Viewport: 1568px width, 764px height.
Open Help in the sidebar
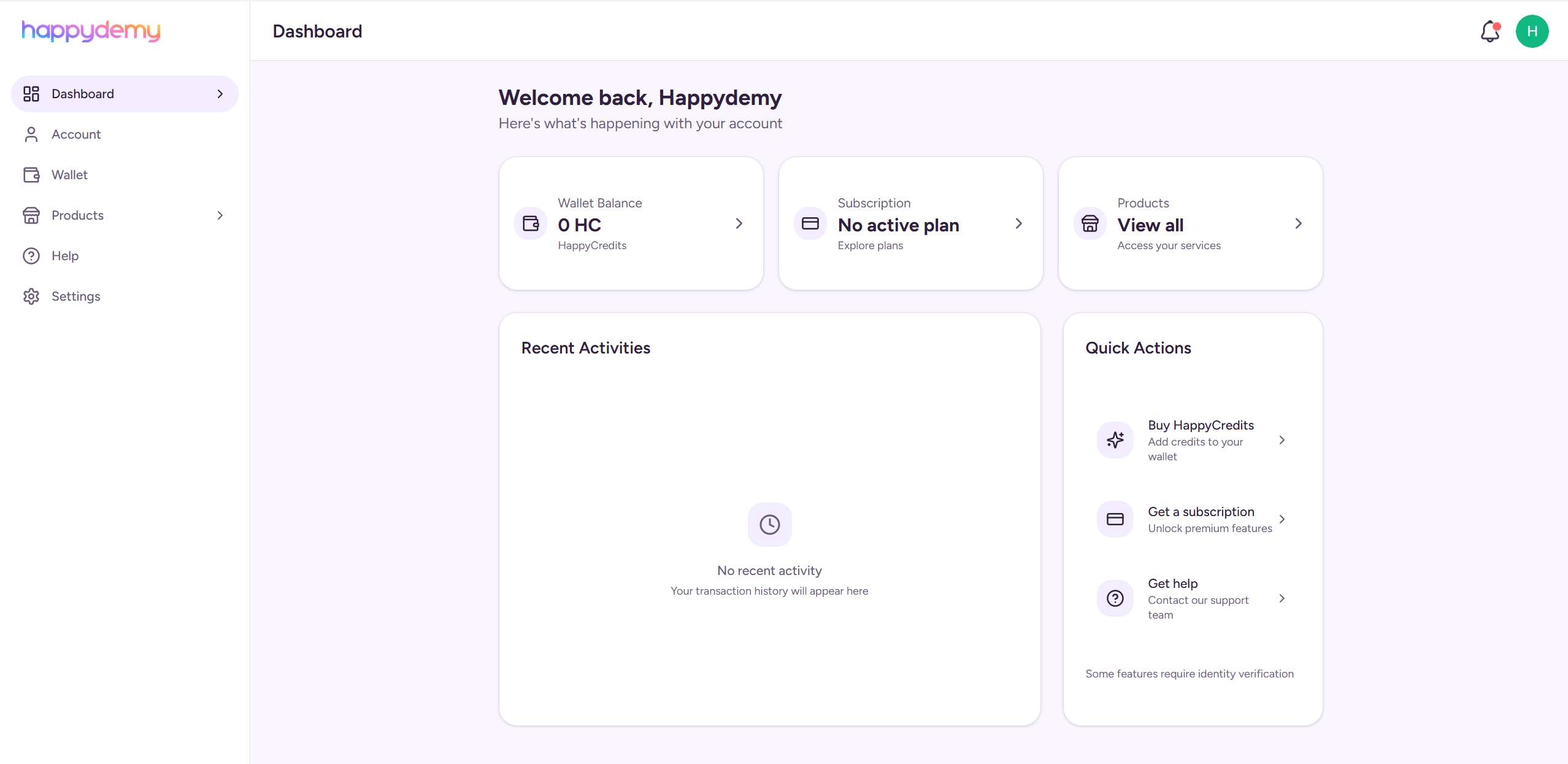(x=65, y=256)
